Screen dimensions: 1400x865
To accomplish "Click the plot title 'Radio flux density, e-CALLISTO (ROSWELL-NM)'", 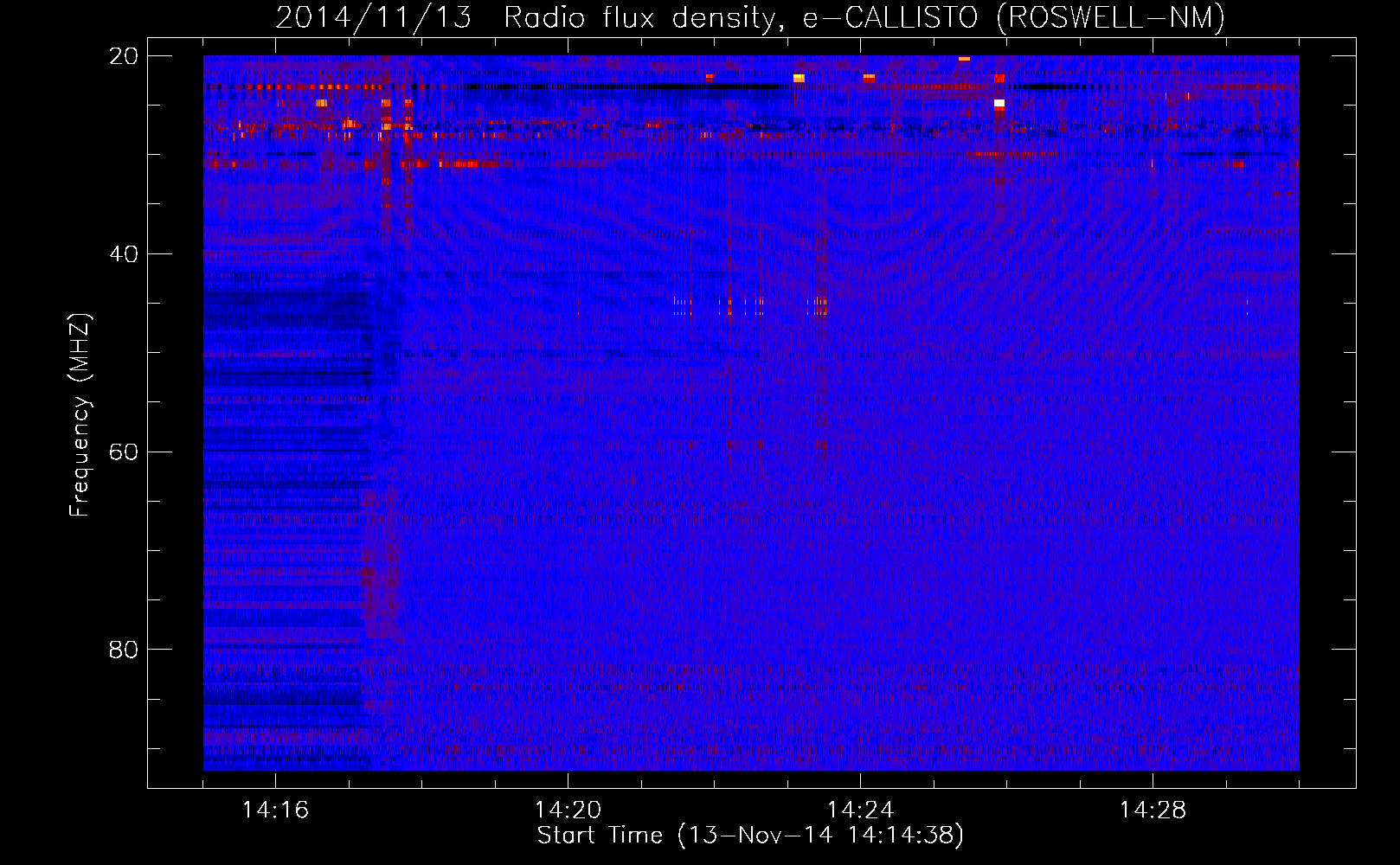I will tap(864, 17).
